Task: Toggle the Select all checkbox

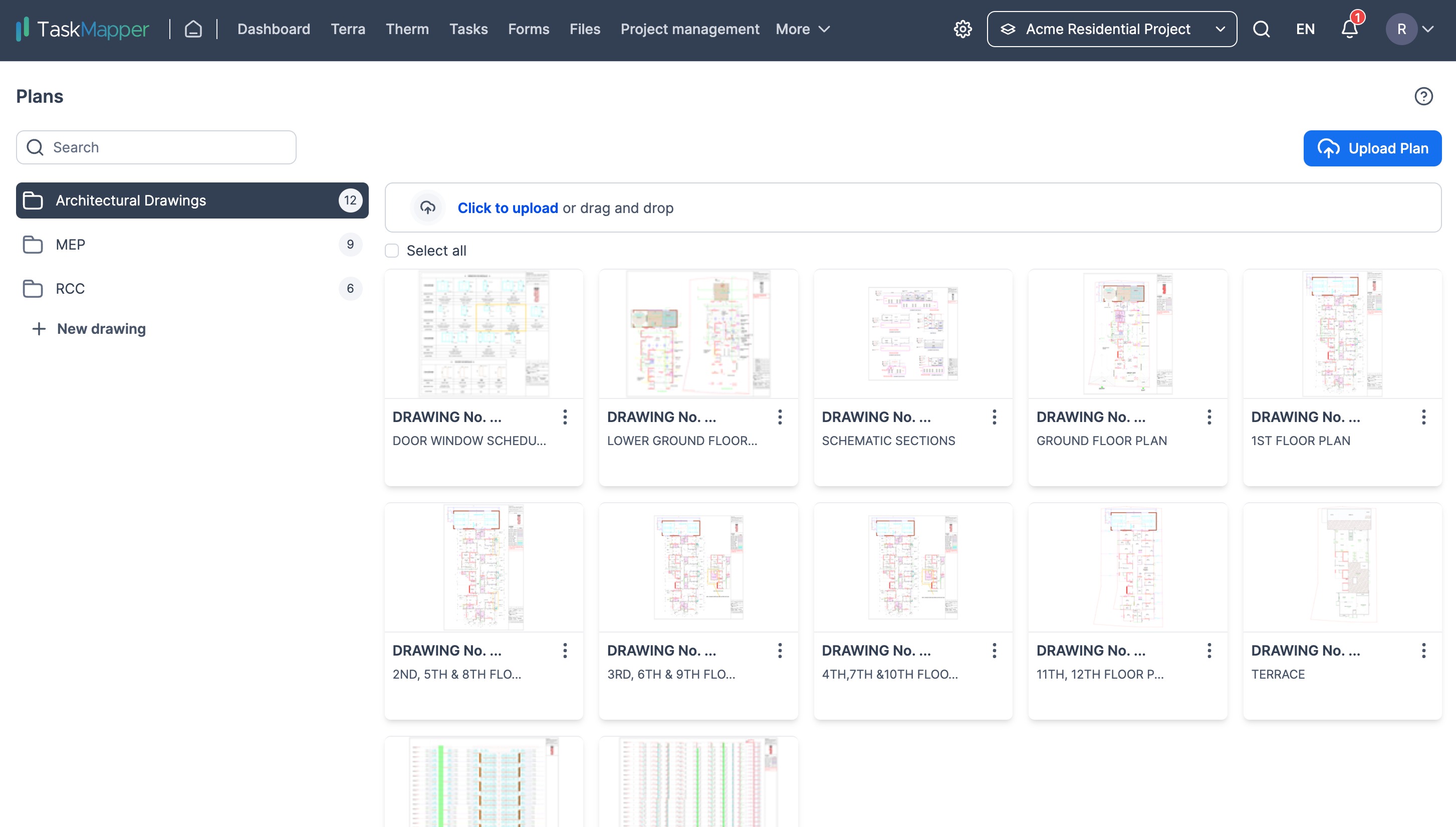Action: [x=392, y=251]
